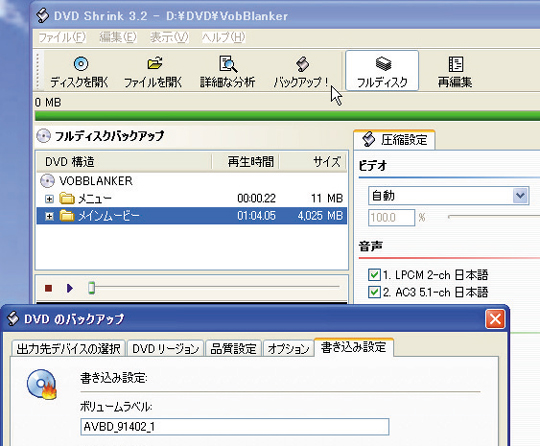Click the 00:00.22 duration value
Viewport: 540px width, 446px height.
256,198
